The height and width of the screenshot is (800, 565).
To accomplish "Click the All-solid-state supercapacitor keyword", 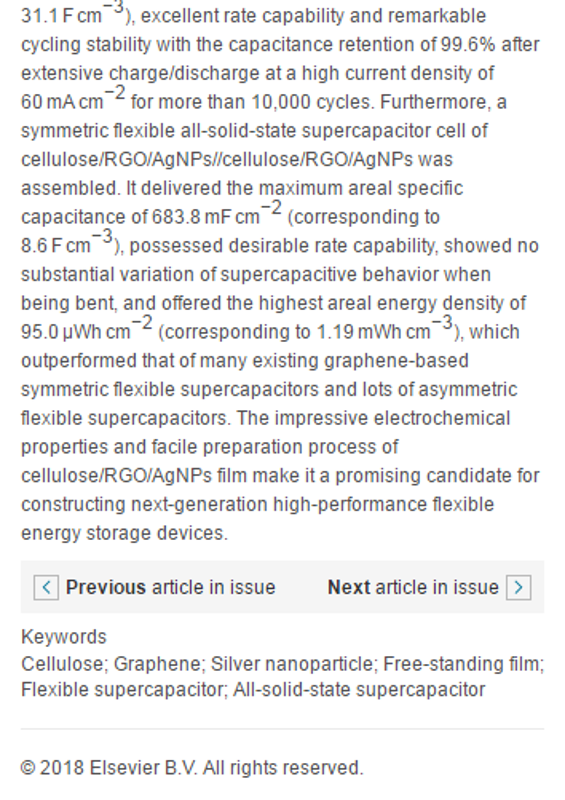I will (359, 690).
